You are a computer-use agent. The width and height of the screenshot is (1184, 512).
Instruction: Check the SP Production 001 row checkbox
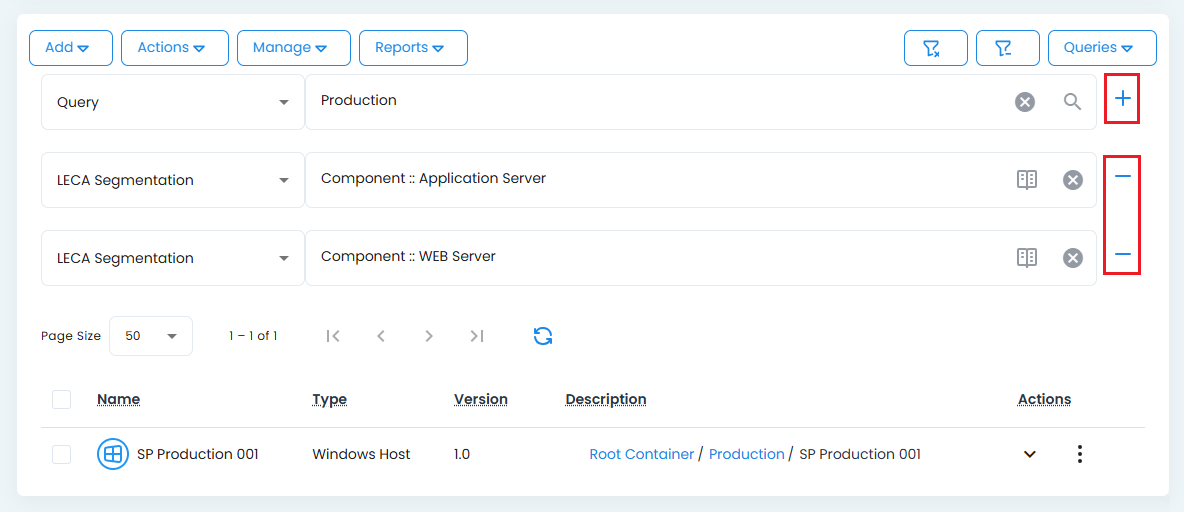tap(62, 454)
